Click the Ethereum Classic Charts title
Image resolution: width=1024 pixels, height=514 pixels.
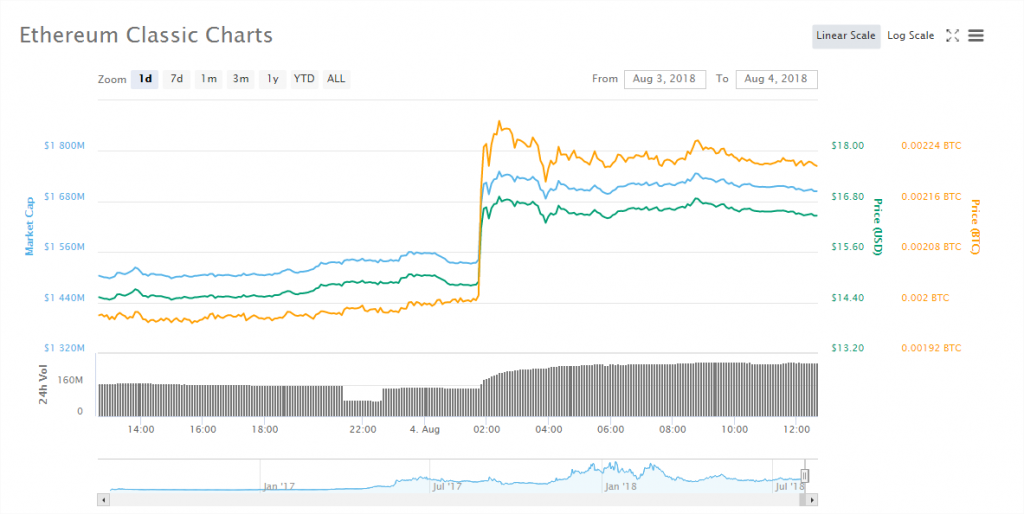tap(146, 35)
